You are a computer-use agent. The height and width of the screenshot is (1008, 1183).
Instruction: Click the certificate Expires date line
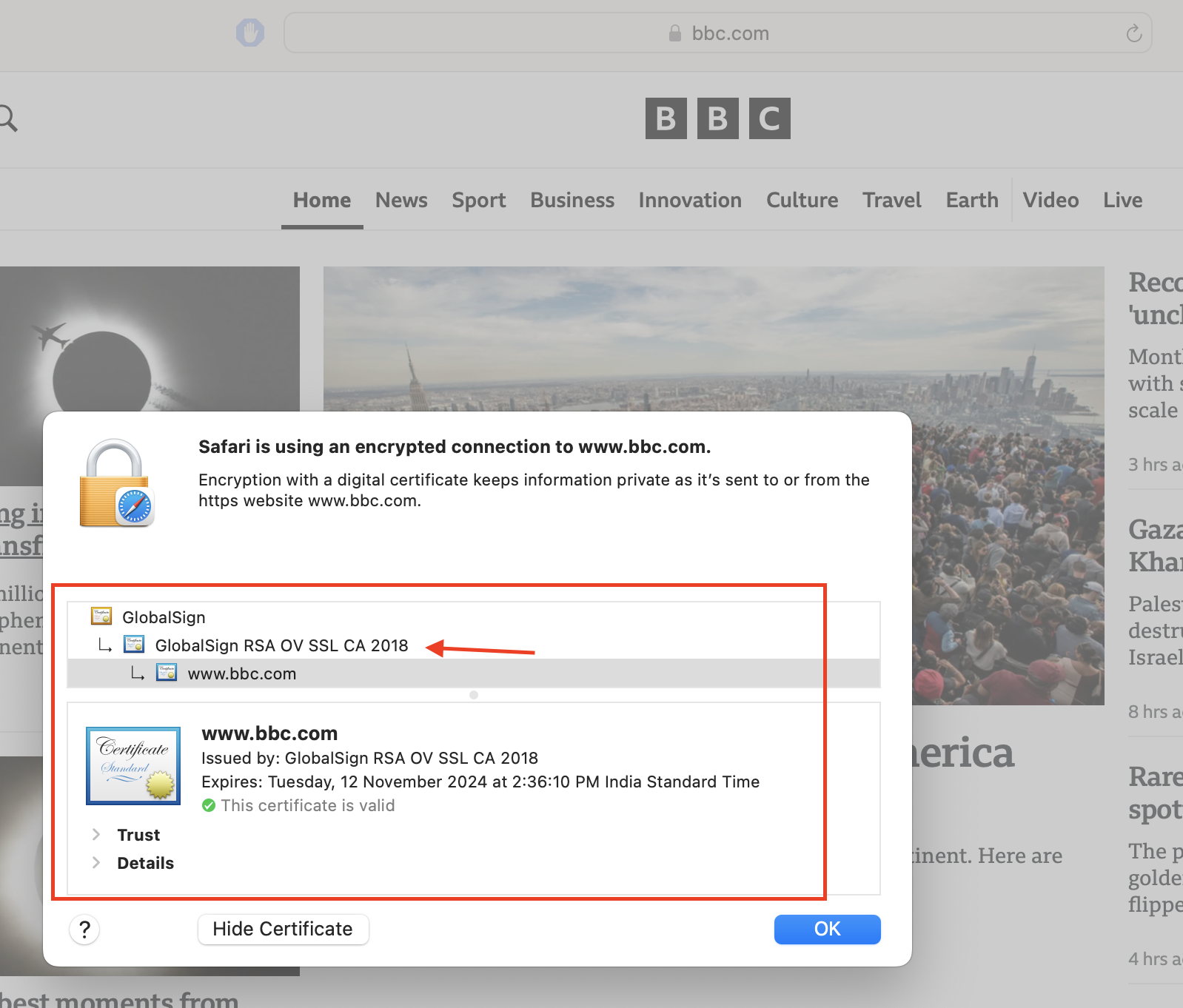480,782
